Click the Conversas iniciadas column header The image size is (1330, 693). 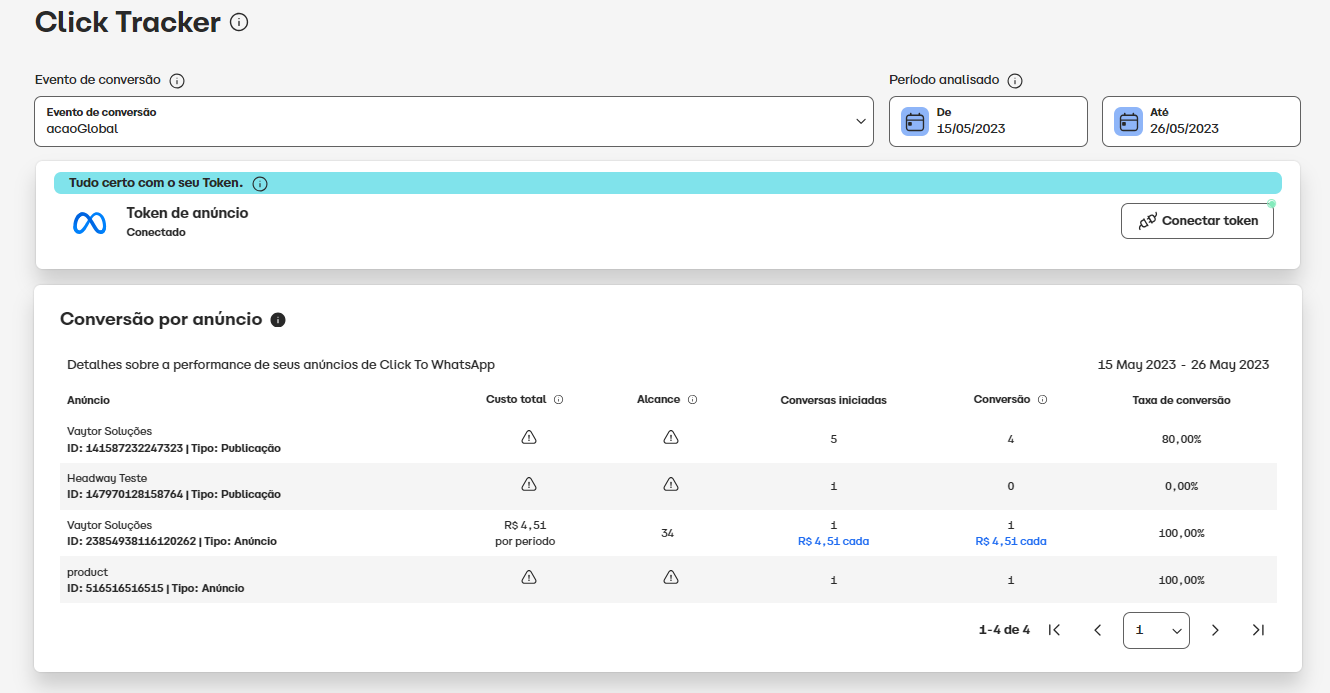click(x=833, y=400)
